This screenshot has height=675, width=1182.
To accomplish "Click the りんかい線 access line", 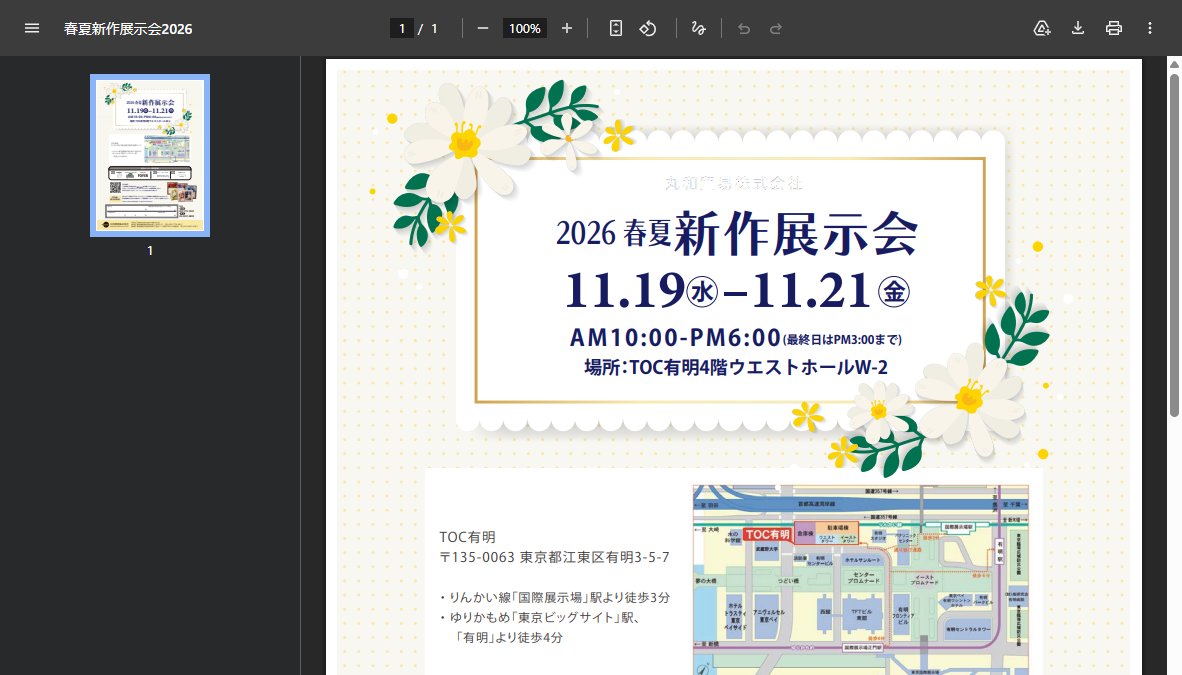I will point(555,597).
